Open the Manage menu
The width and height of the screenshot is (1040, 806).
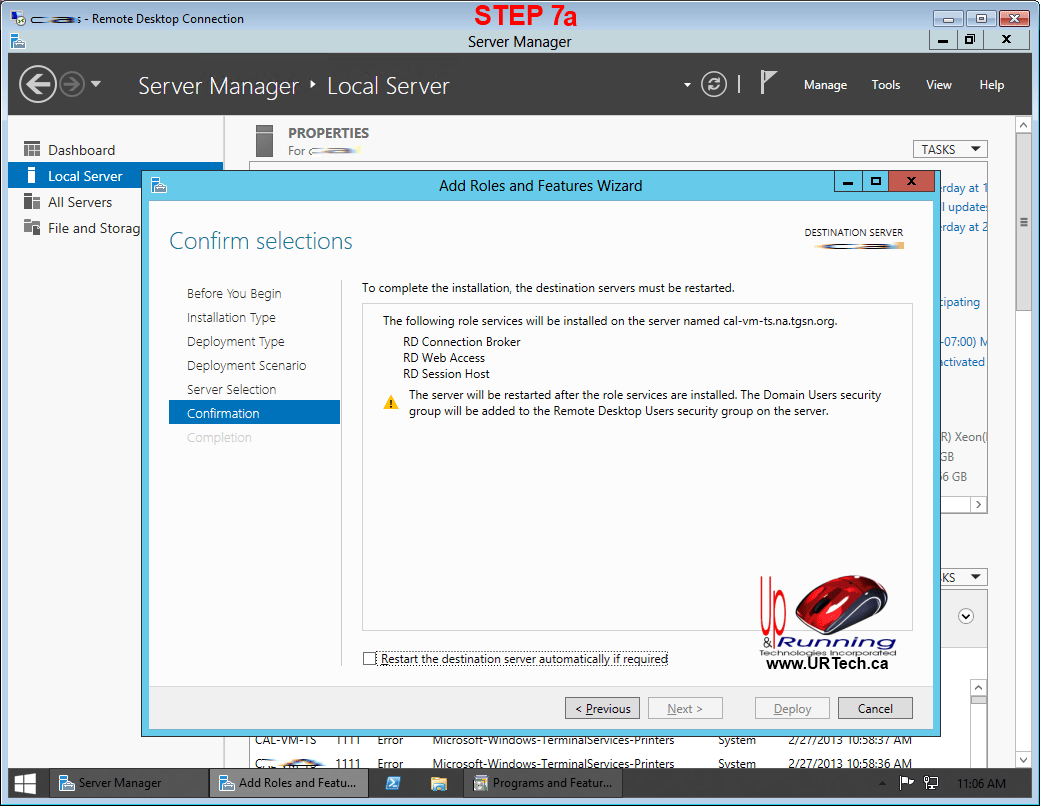click(825, 85)
